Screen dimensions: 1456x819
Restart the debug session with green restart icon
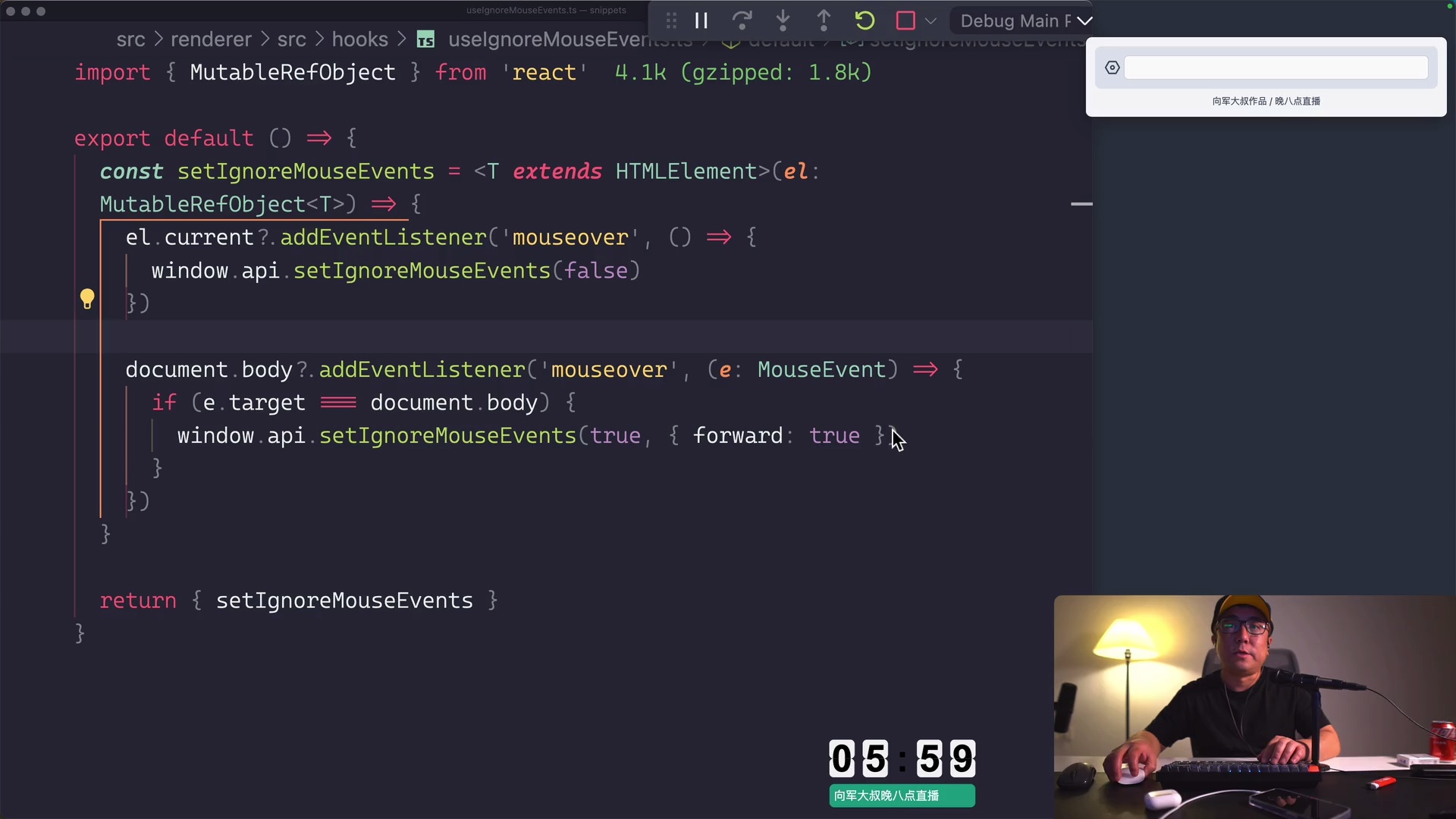864,20
